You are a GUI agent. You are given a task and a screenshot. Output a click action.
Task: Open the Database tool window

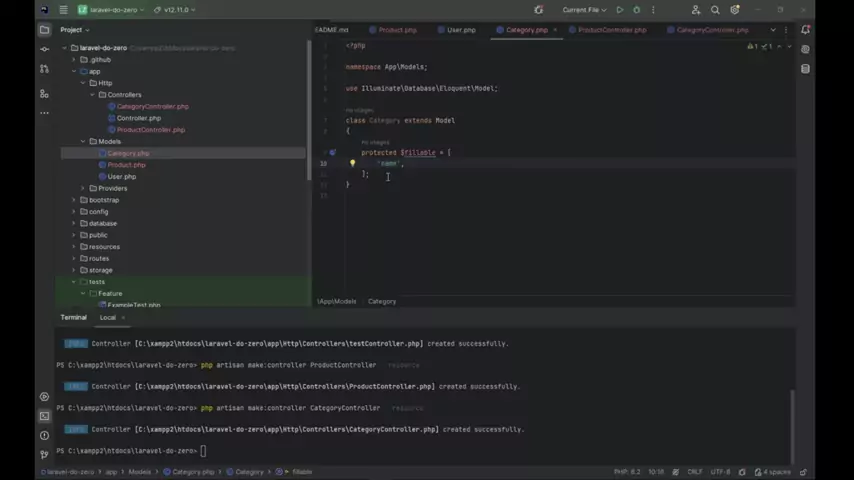pos(806,69)
